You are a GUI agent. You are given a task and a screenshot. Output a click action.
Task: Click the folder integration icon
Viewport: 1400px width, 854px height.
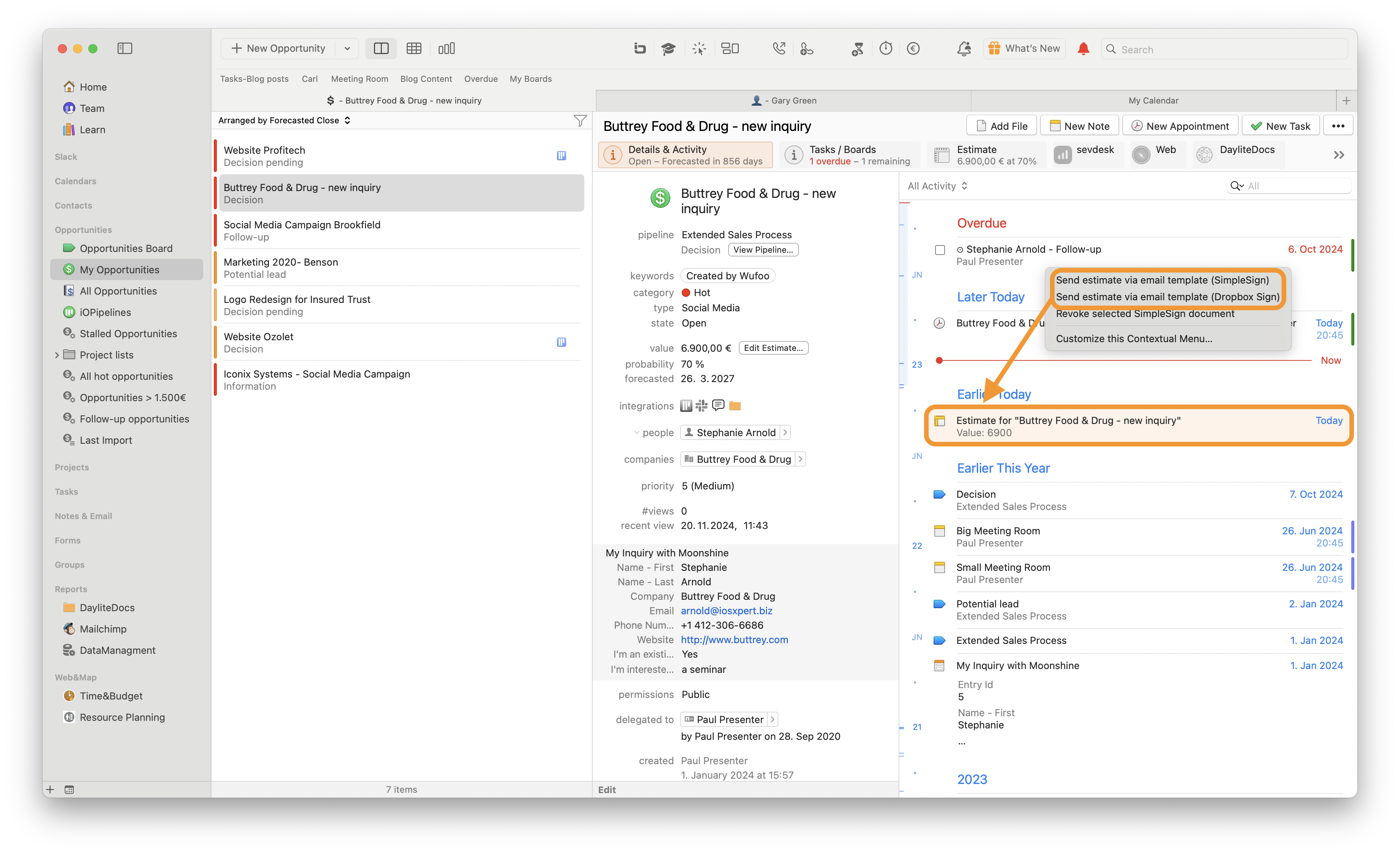point(735,406)
